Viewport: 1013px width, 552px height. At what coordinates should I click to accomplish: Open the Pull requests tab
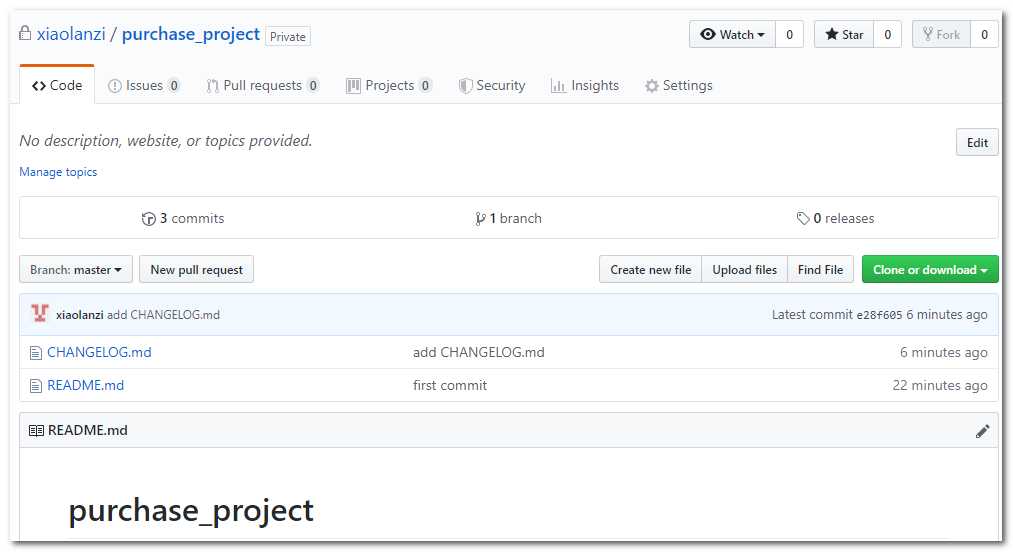click(262, 85)
